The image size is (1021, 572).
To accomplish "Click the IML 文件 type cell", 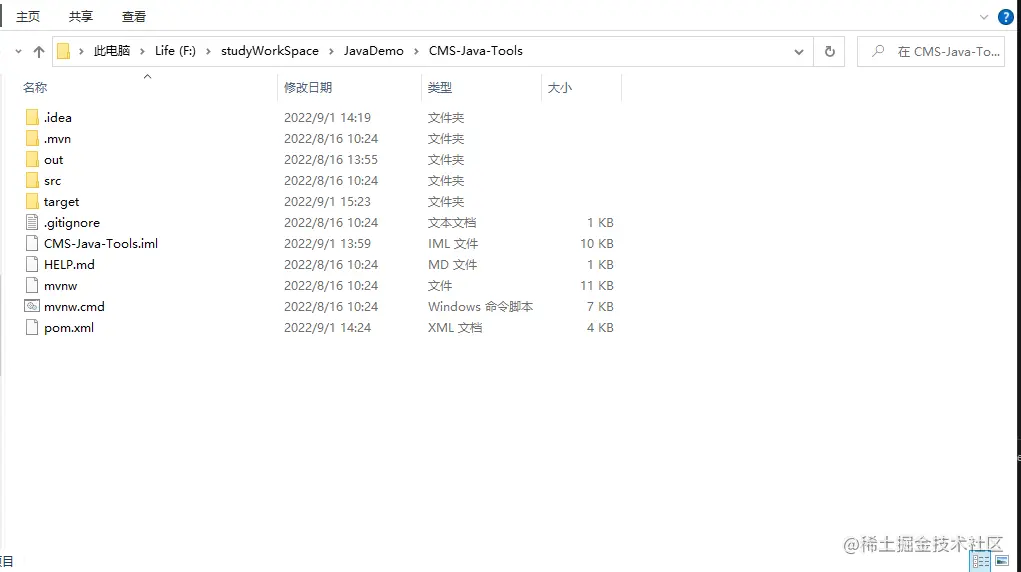I will [453, 244].
